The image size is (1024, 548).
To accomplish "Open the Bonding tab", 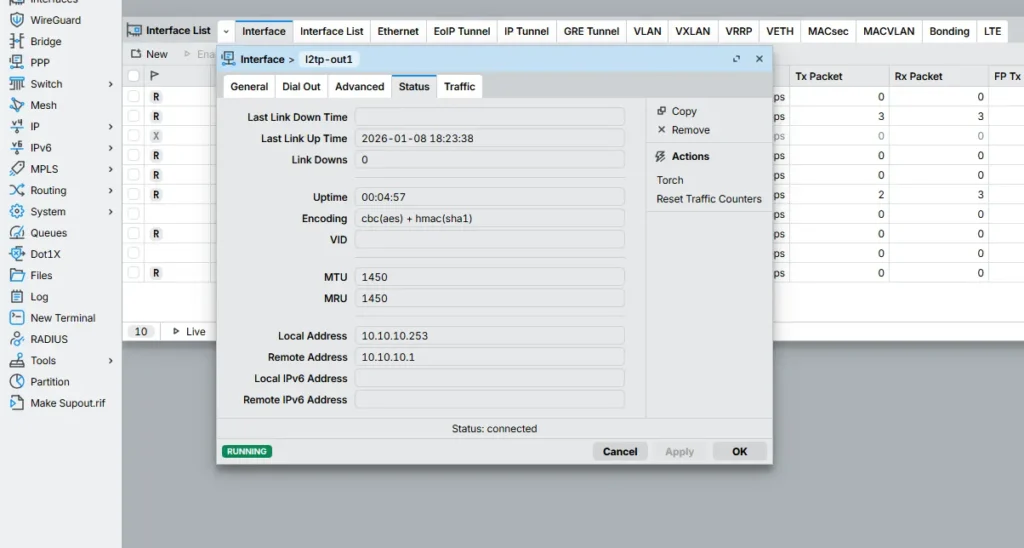I will coord(949,31).
